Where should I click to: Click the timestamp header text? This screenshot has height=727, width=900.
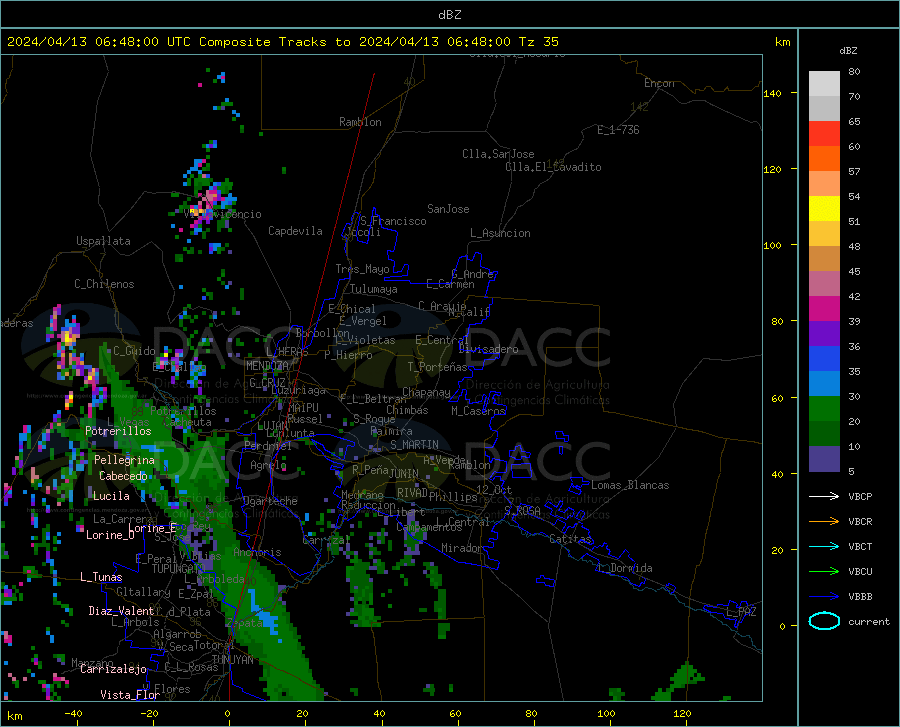[x=282, y=41]
